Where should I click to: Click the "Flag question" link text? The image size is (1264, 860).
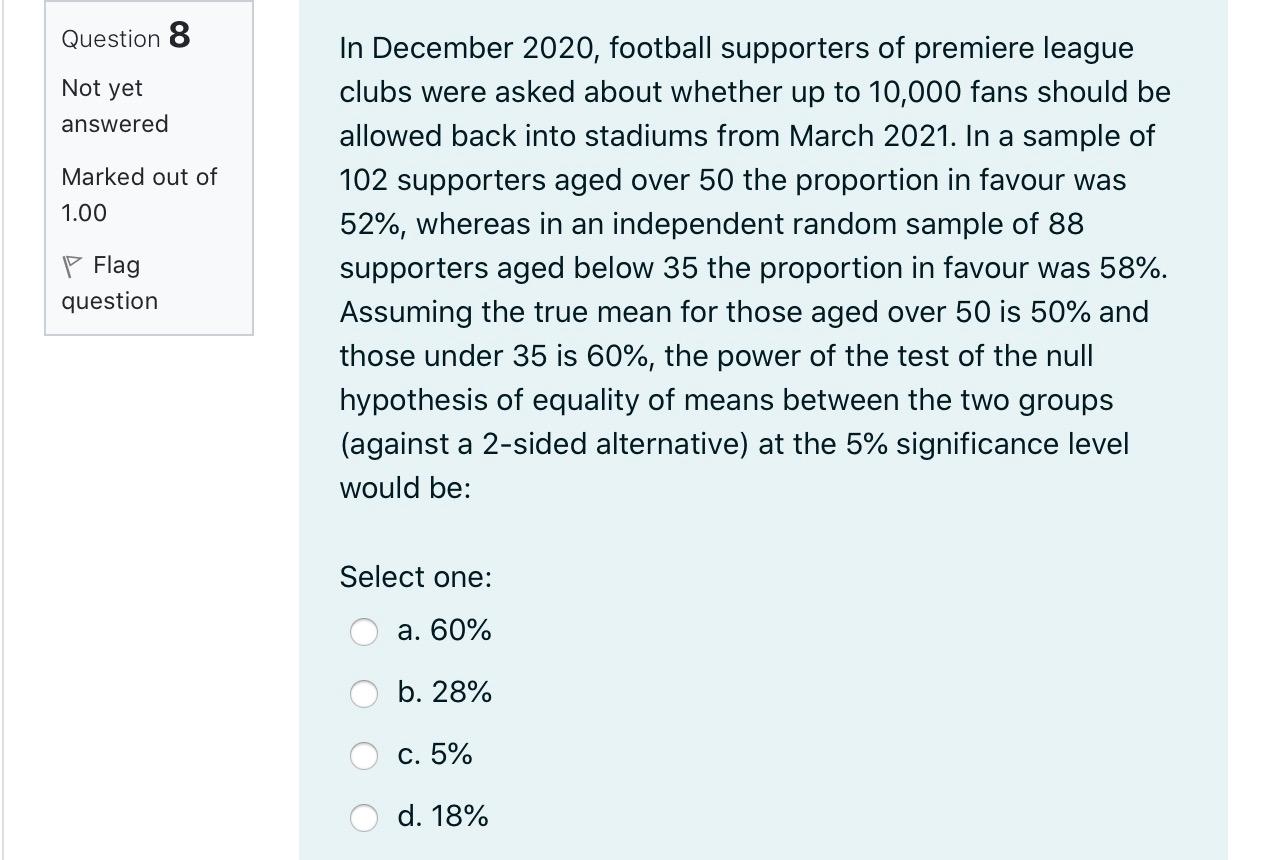[110, 283]
